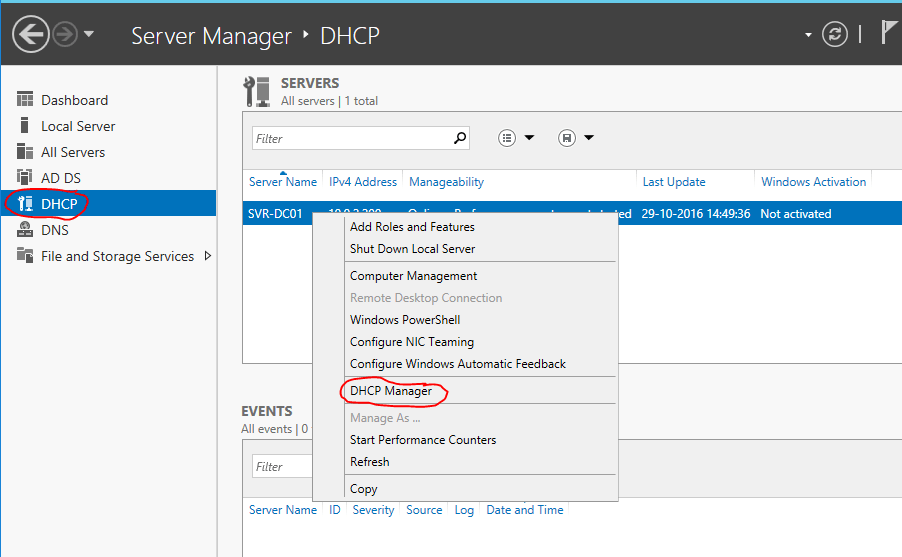Sort by the Last Update column header
902x557 pixels.
click(673, 182)
